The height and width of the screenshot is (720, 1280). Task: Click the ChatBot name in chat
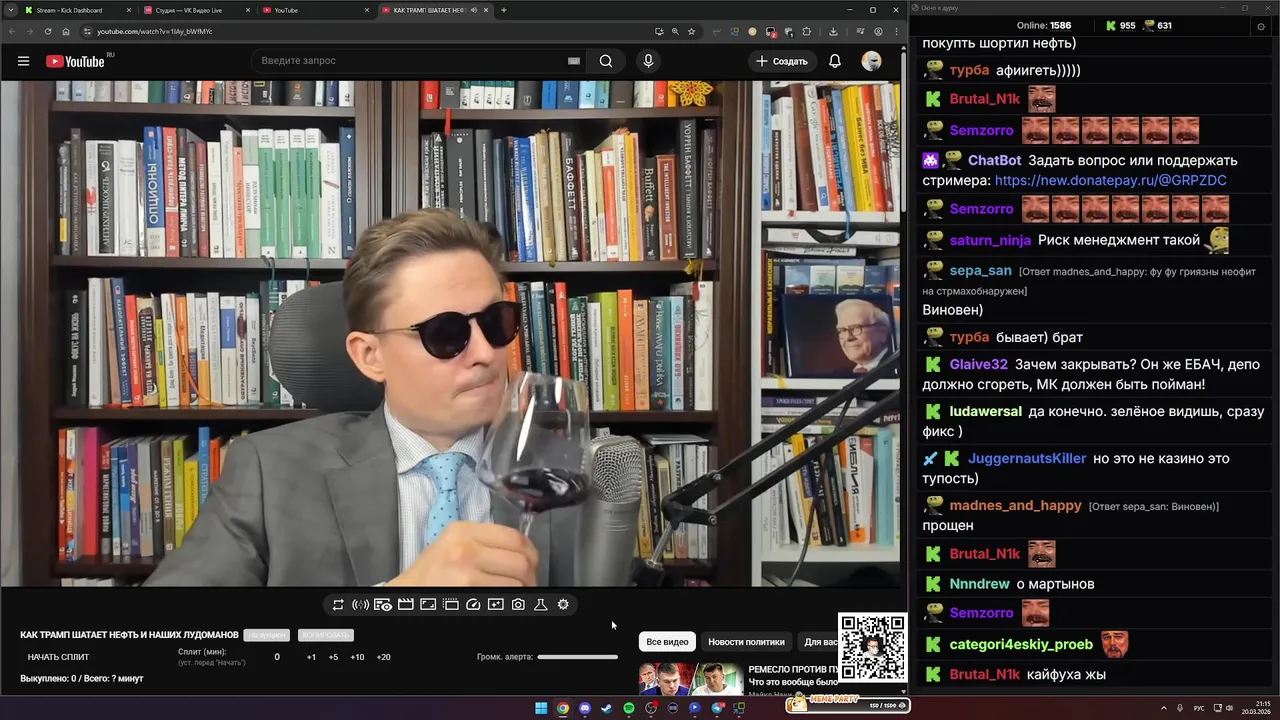coord(994,161)
